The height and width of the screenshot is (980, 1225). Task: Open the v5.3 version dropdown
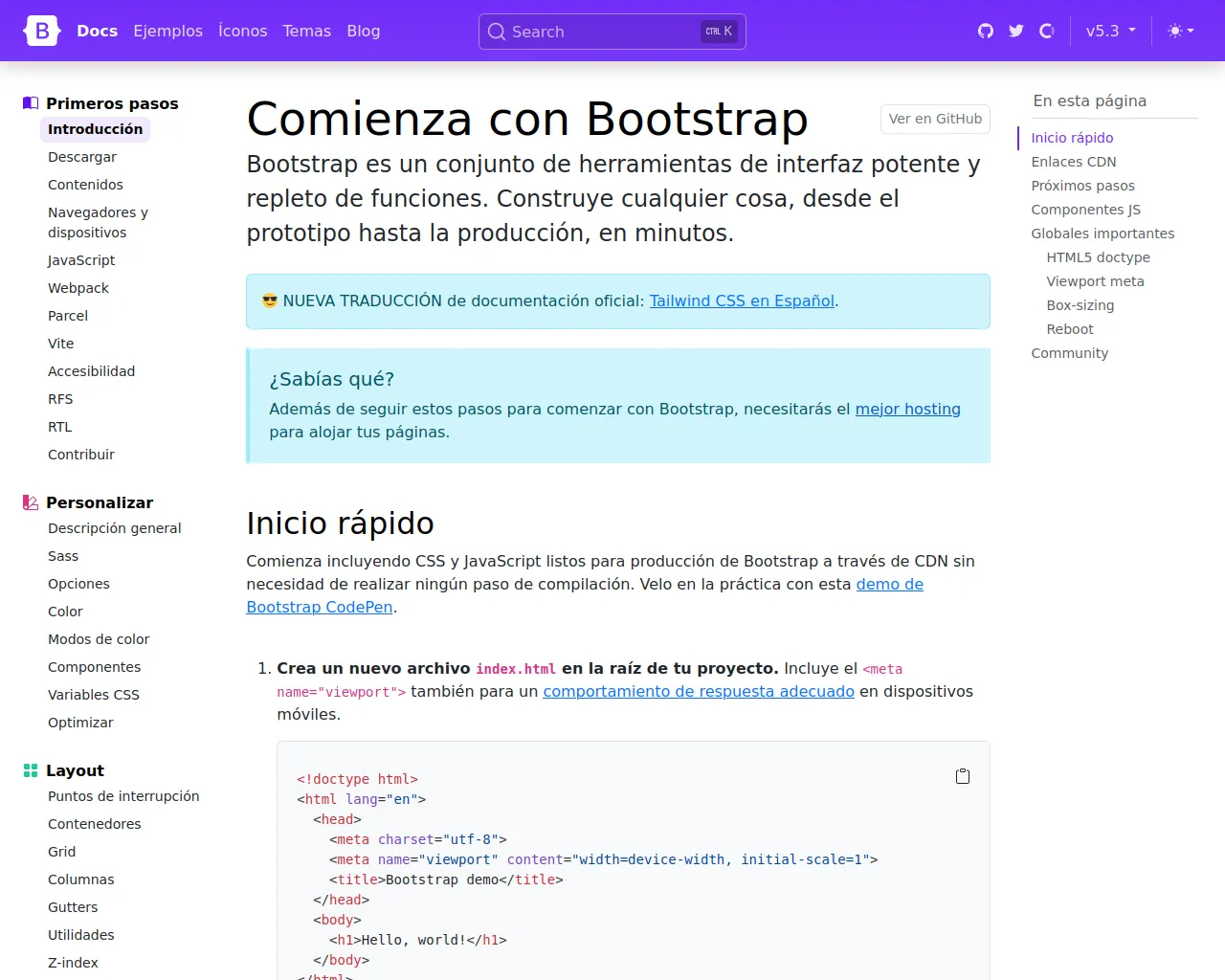tap(1110, 32)
